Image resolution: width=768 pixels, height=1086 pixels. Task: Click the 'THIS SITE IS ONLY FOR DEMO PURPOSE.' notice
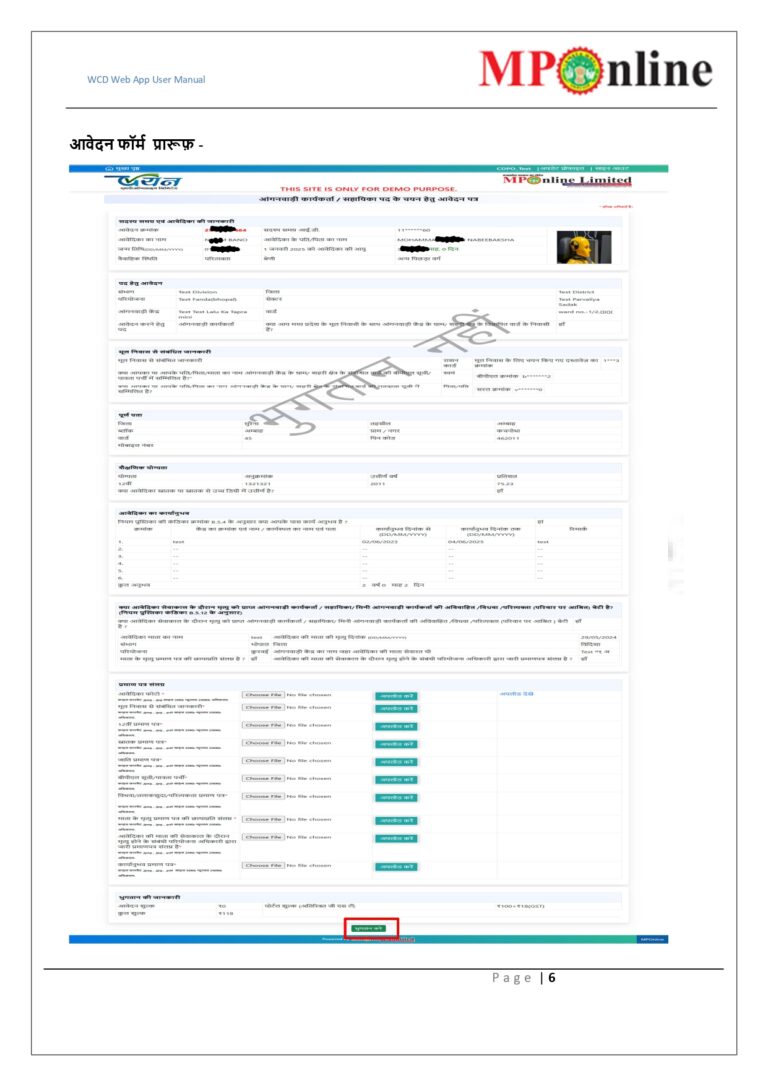click(368, 189)
